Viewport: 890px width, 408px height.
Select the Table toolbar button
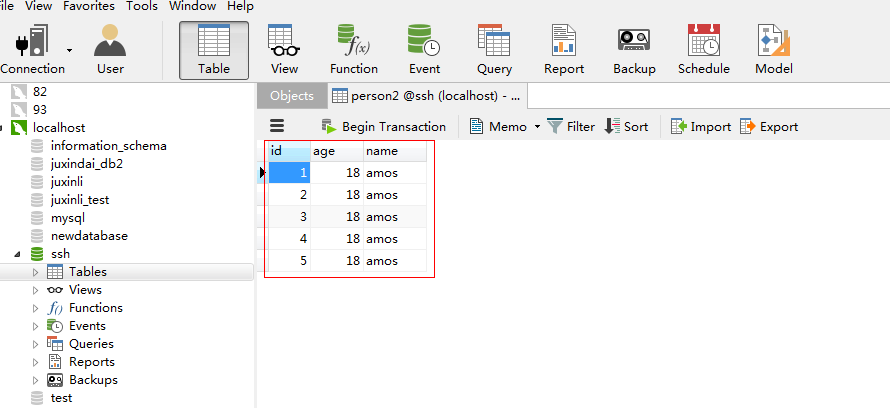click(x=214, y=51)
